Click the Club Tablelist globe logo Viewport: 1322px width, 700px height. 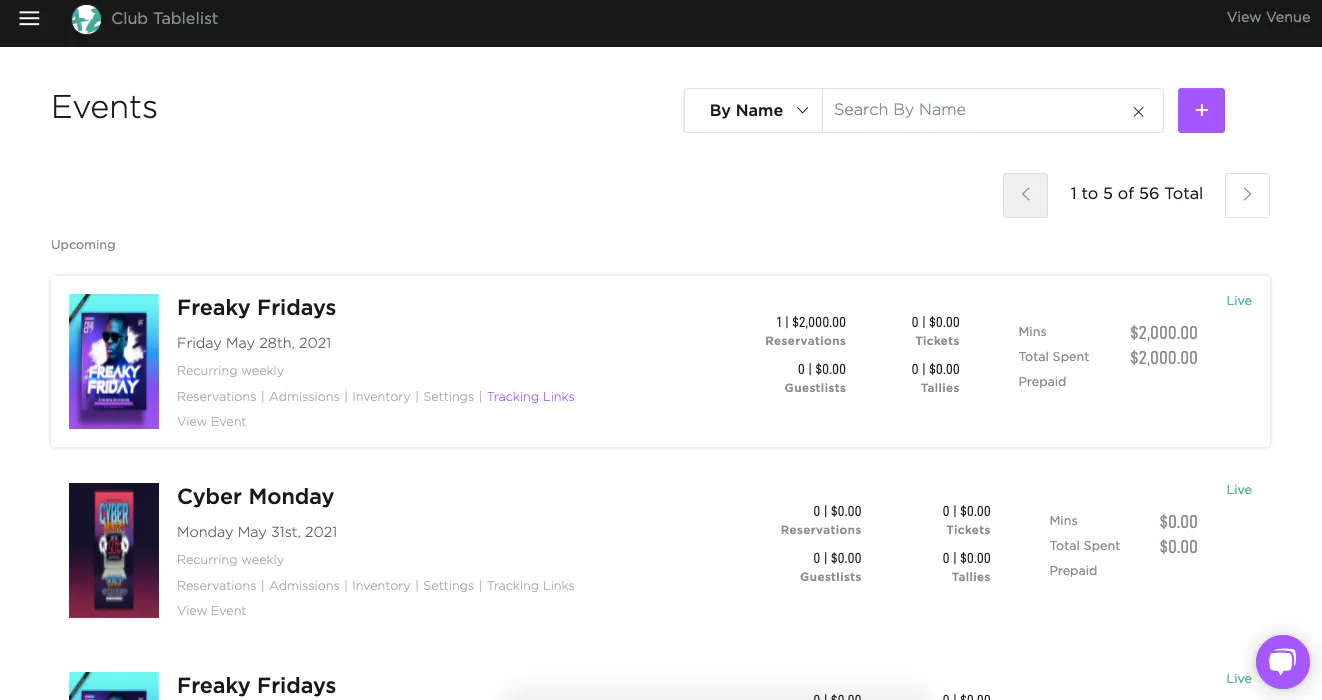[87, 19]
